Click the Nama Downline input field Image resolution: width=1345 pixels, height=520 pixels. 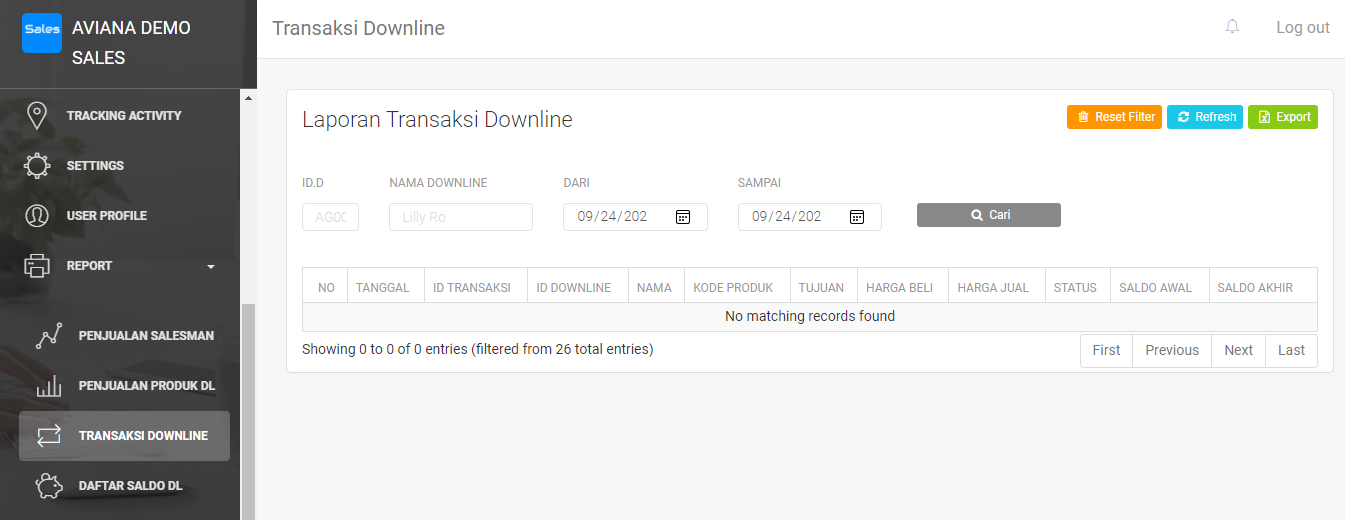click(x=460, y=217)
